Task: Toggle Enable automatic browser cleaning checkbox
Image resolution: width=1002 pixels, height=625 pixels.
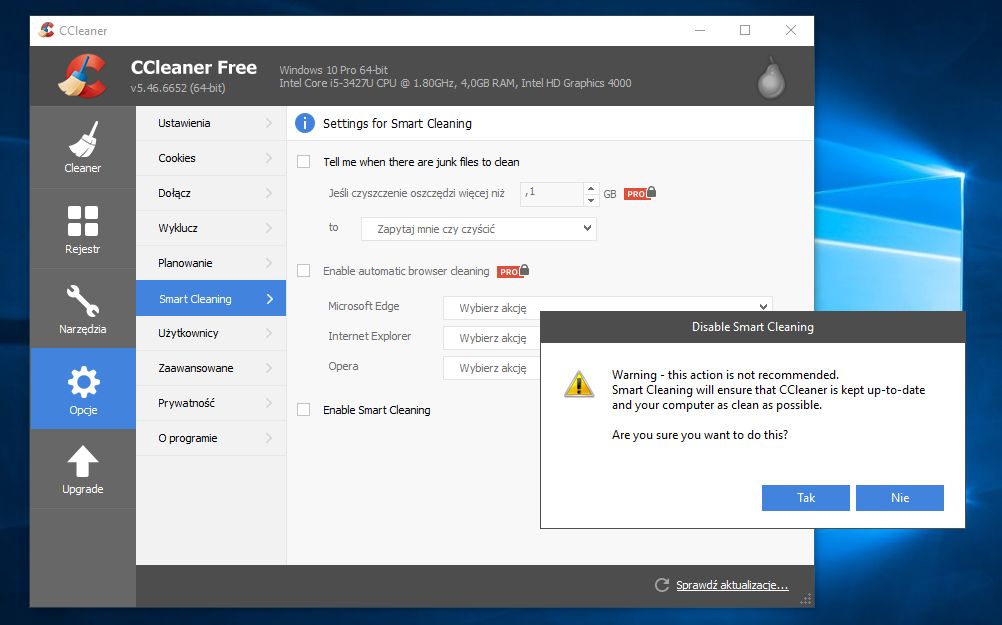Action: coord(304,271)
